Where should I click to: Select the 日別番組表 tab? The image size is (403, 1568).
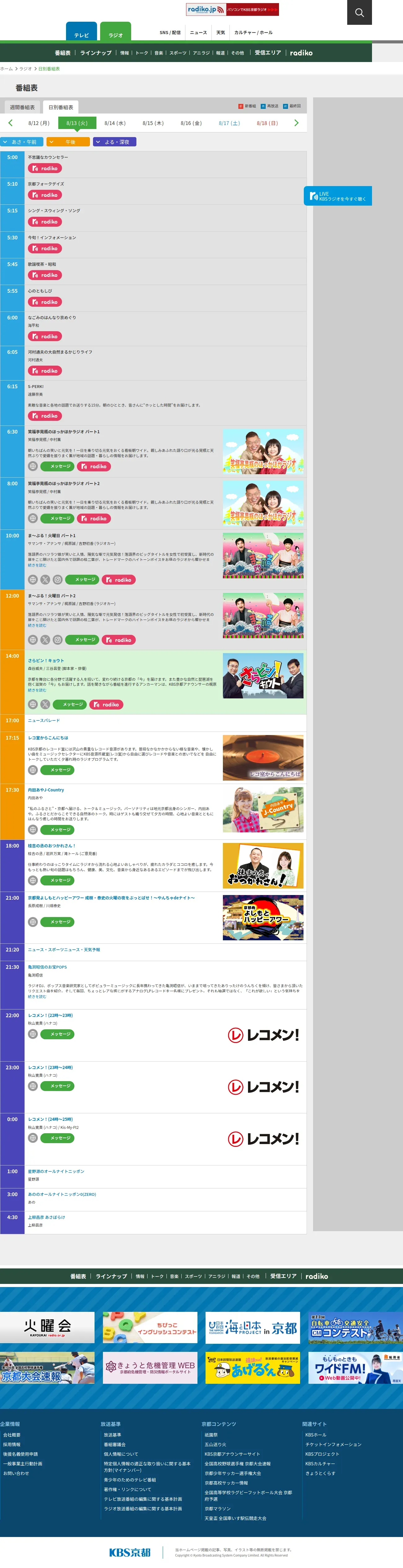point(61,107)
